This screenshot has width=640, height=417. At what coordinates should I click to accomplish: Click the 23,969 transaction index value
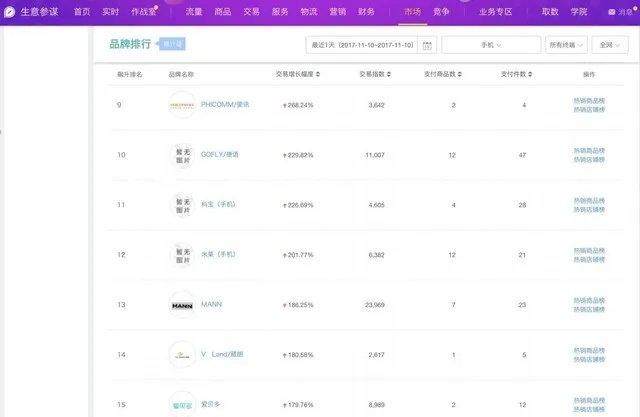375,305
